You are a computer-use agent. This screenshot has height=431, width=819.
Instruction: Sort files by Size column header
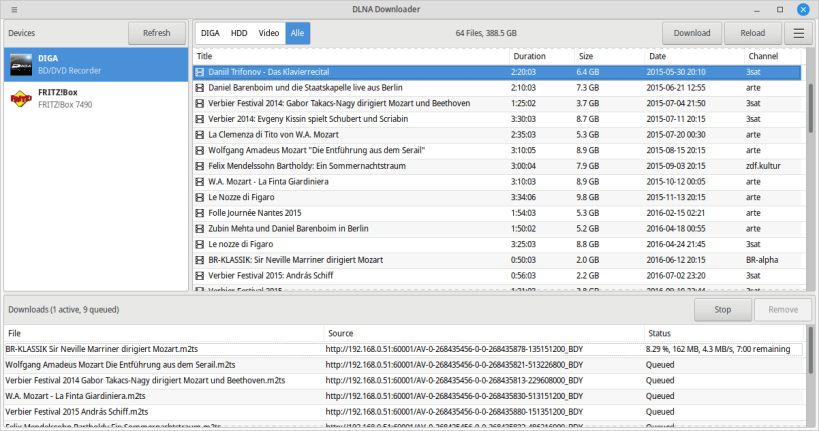(x=609, y=56)
